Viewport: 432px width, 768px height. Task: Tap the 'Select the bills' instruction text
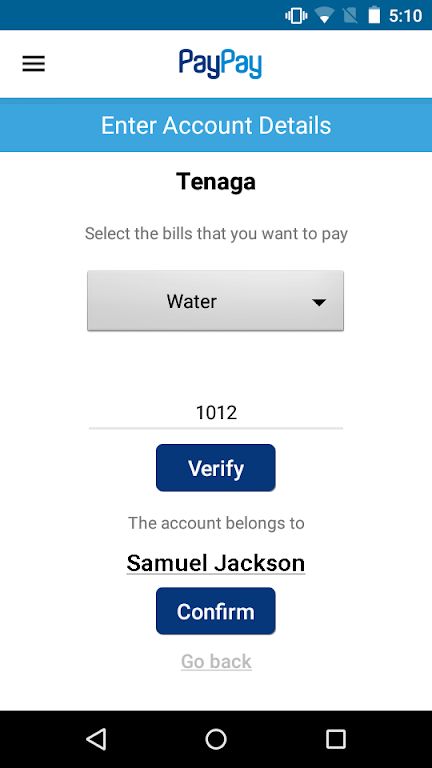(216, 234)
